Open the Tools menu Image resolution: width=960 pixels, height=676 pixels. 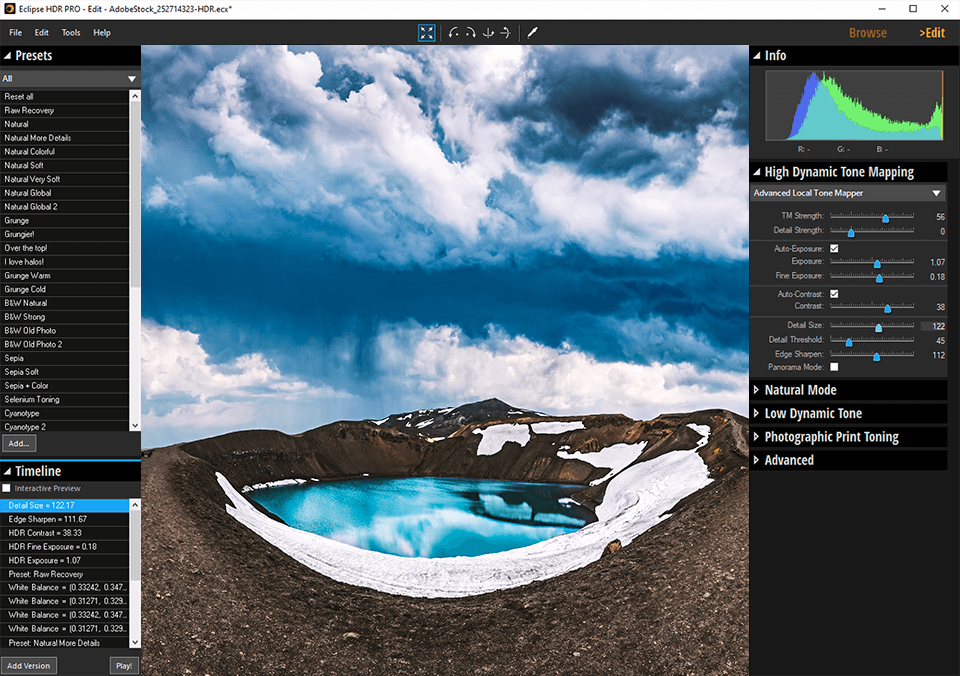70,32
